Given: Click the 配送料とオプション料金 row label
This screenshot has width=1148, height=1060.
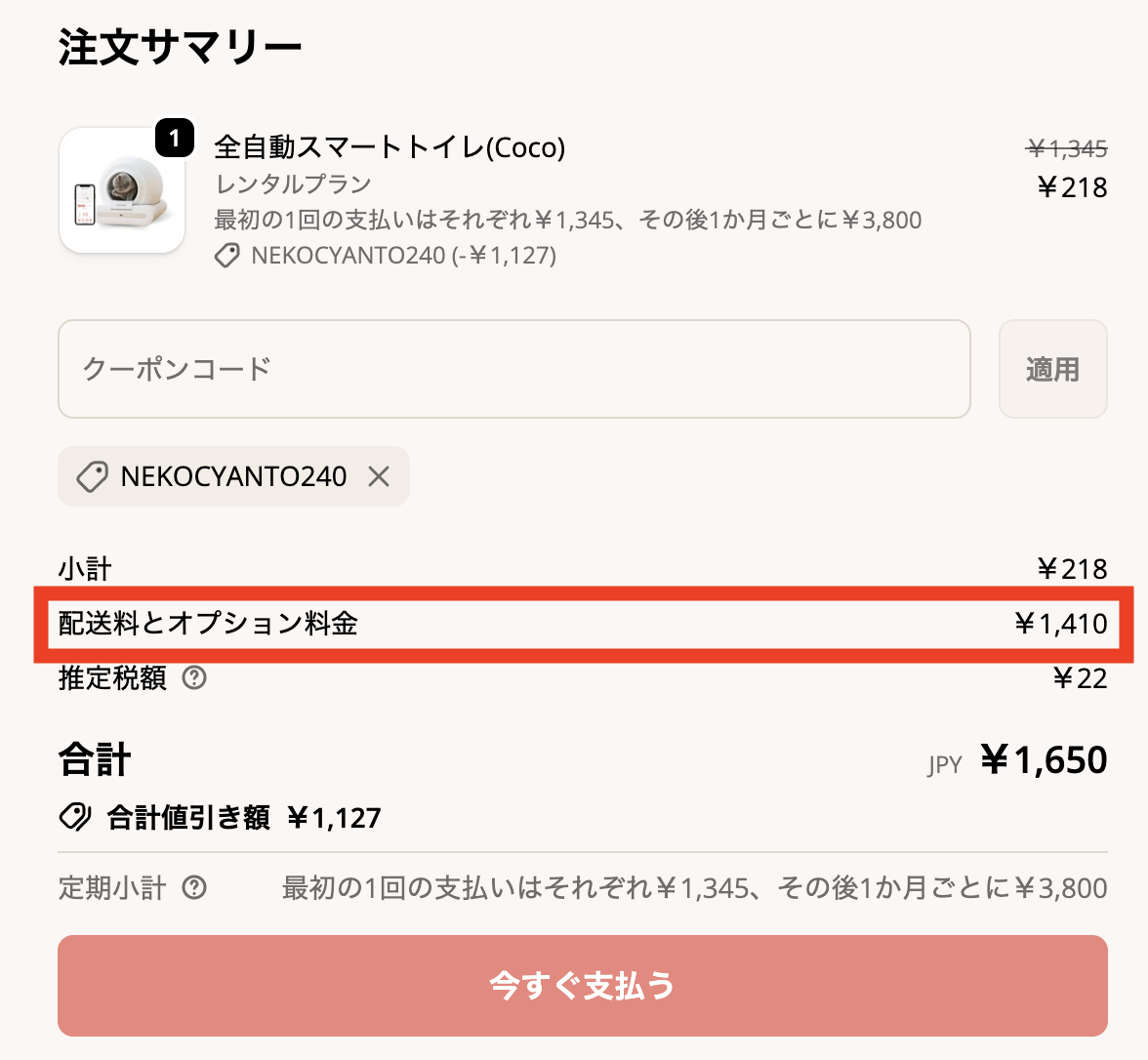Looking at the screenshot, I should (208, 624).
